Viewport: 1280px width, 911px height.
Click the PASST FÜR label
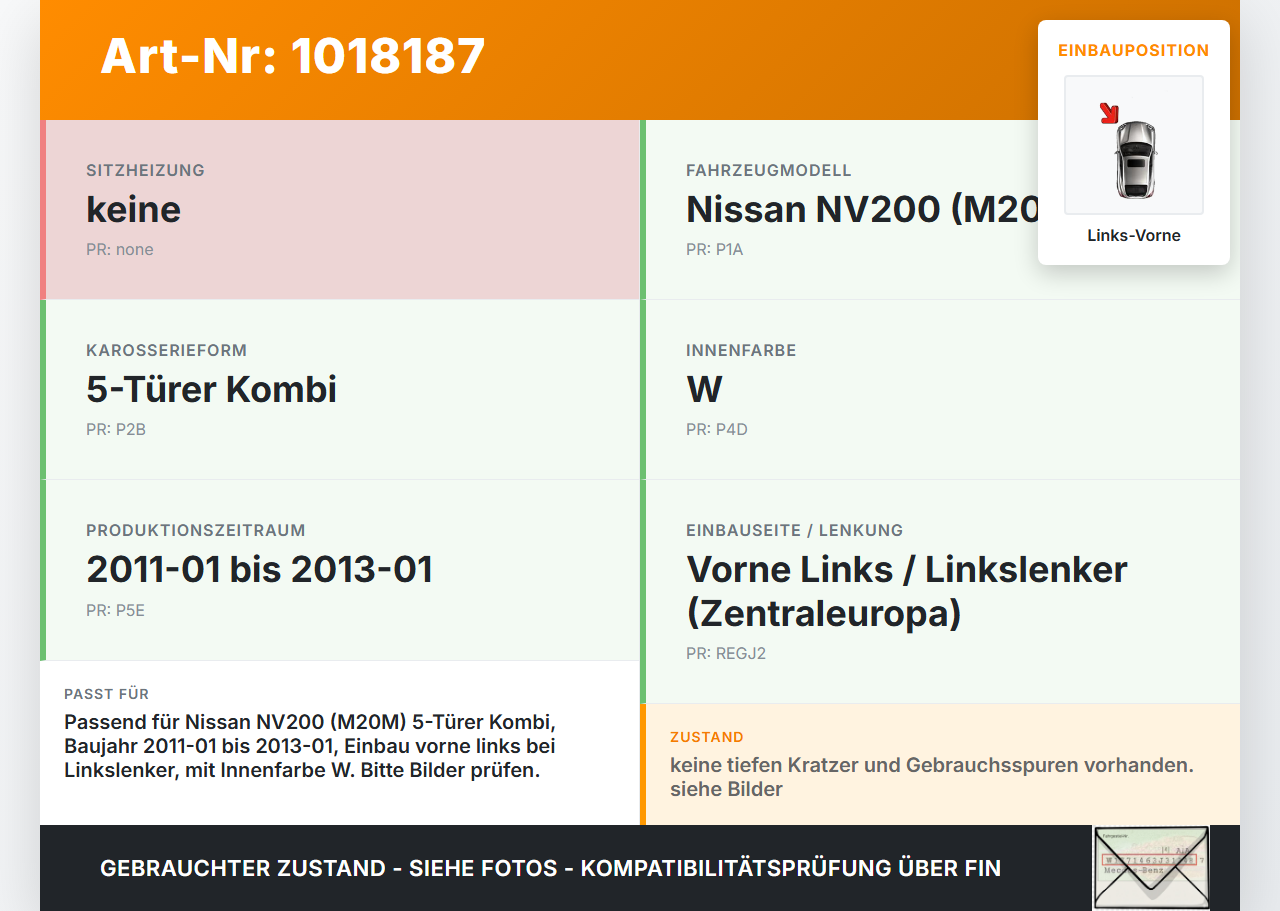point(107,694)
